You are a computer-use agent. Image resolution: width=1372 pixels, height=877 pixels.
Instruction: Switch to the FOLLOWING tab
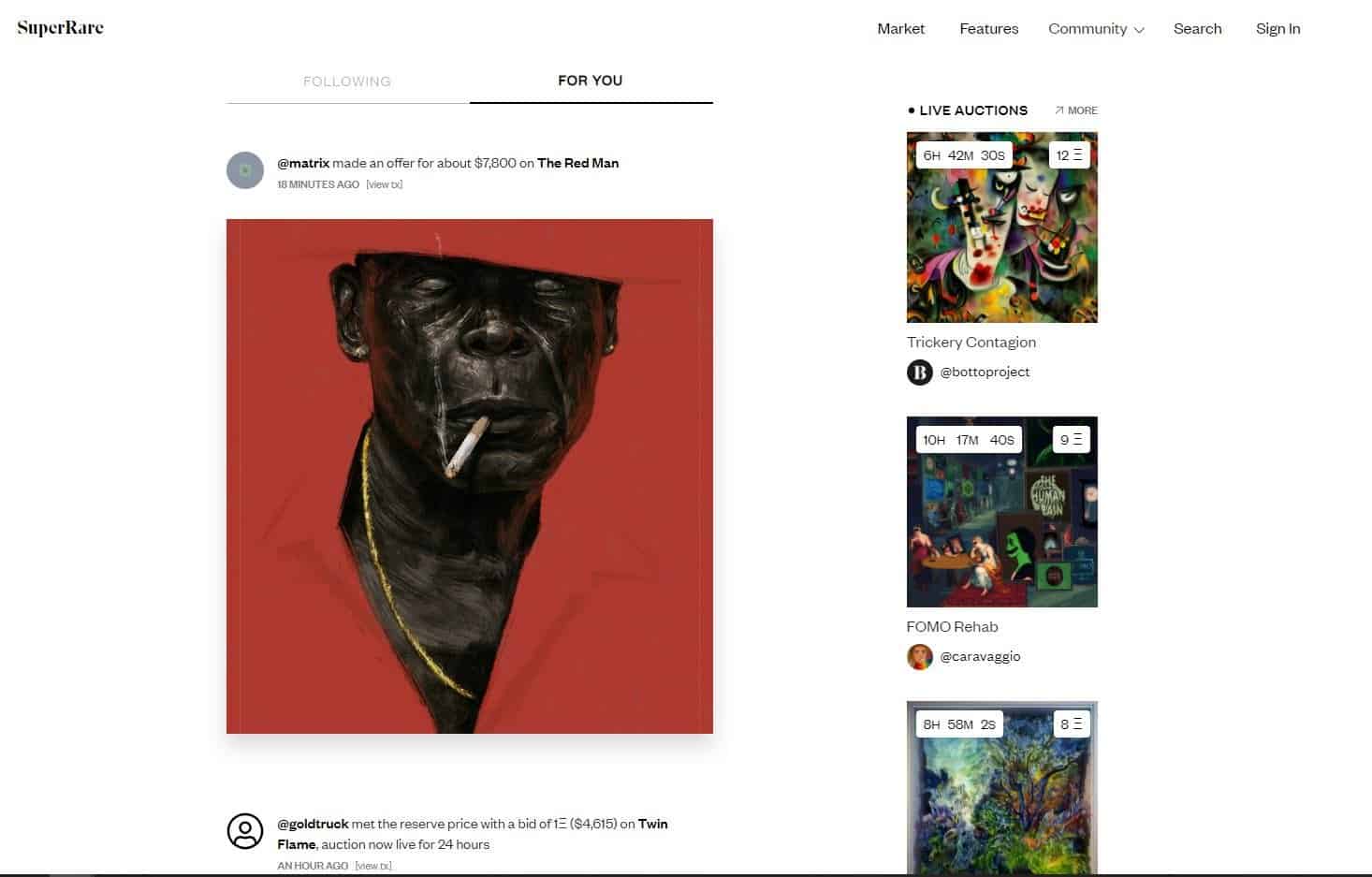pyautogui.click(x=347, y=81)
